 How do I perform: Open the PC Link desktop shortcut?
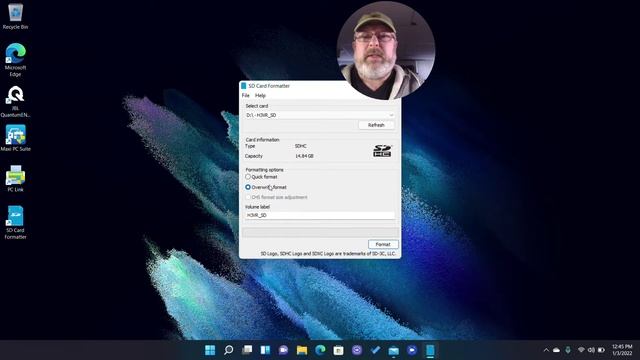coord(15,179)
